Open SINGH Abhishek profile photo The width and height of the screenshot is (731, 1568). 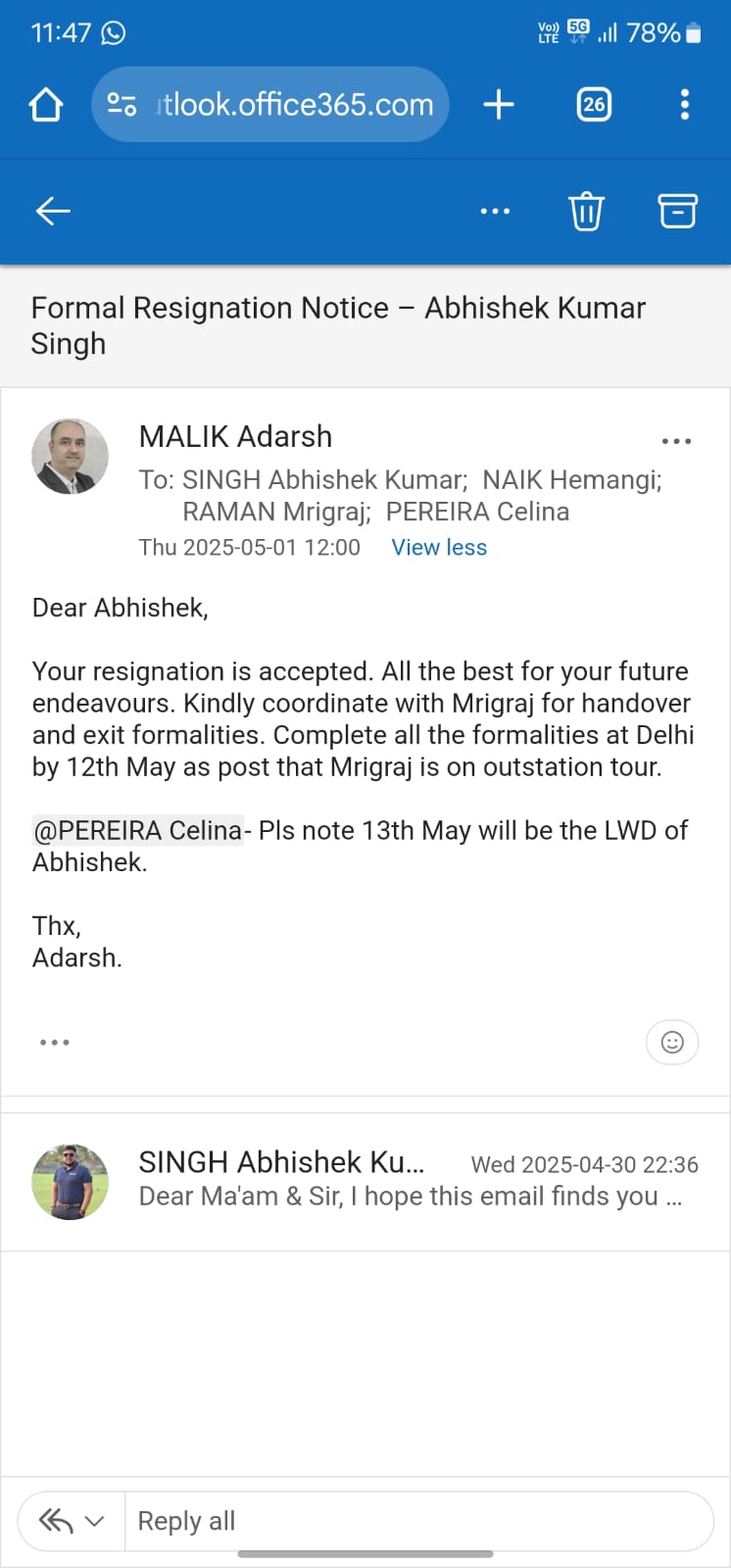point(70,1181)
